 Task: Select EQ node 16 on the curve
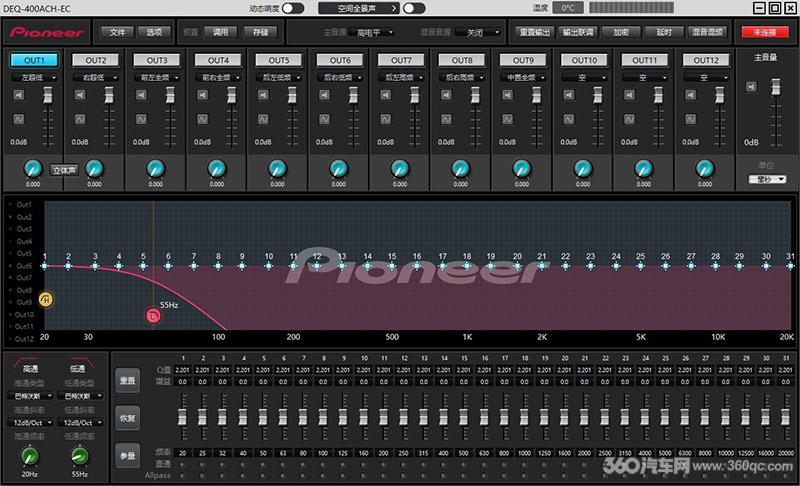click(x=417, y=266)
